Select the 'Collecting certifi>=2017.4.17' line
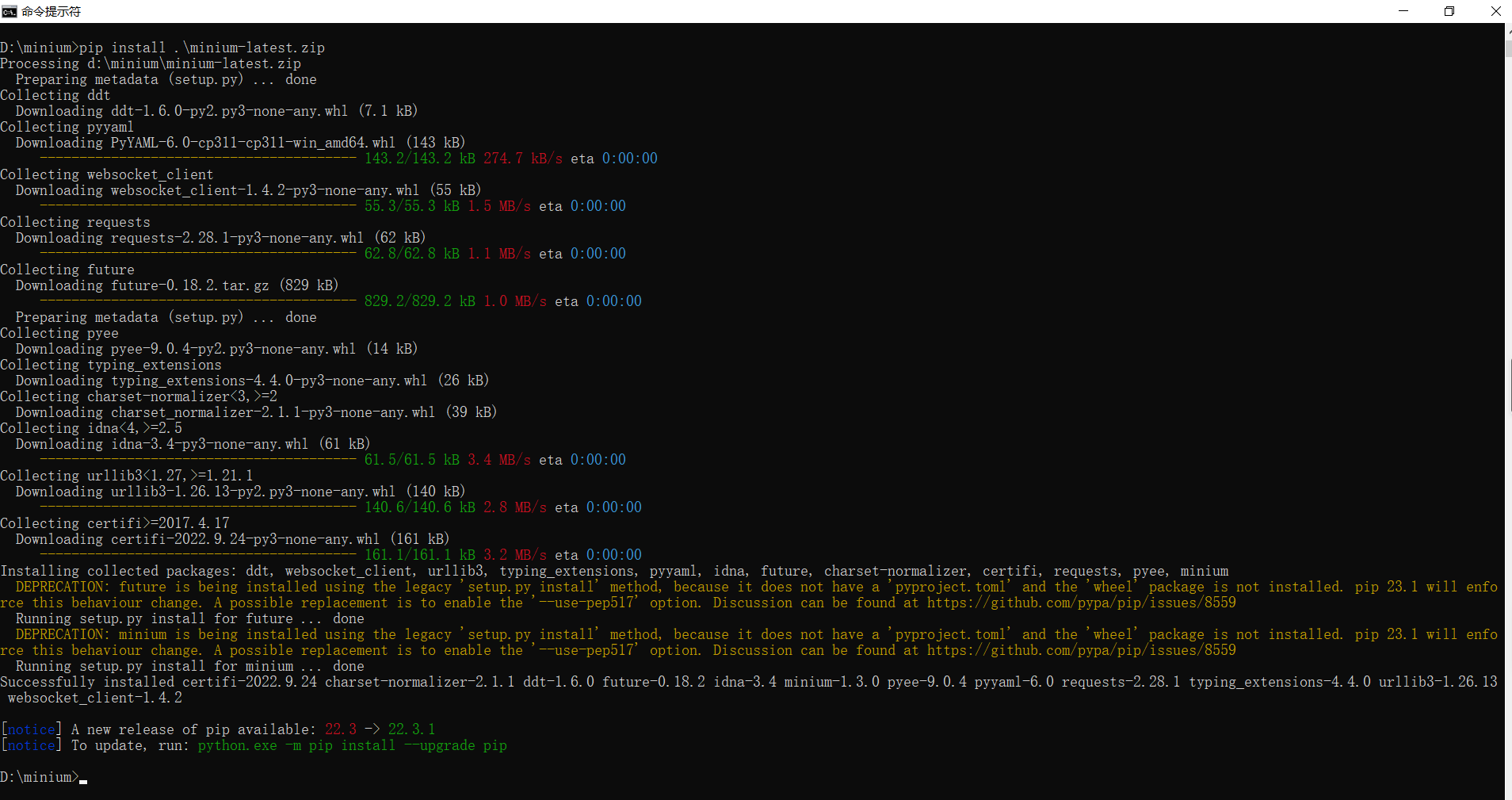This screenshot has height=800, width=1512. coord(115,523)
